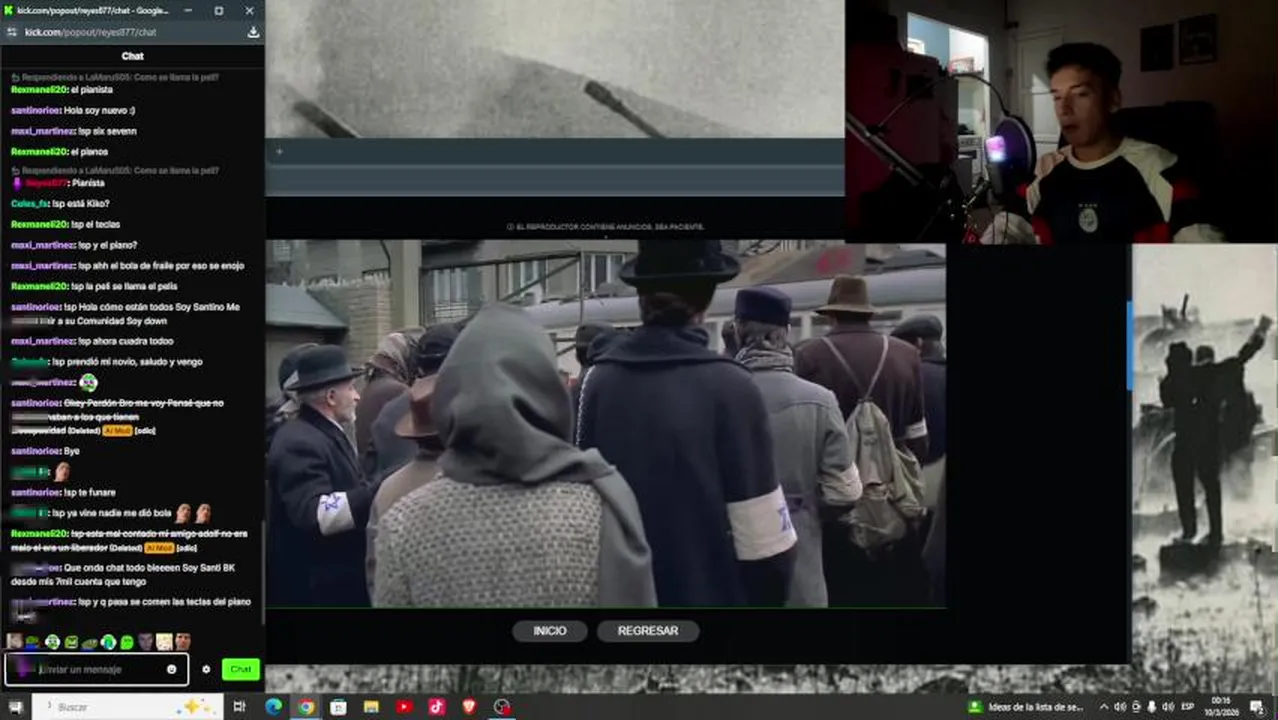
Task: Click the first speaker volume tray icon
Action: click(x=1120, y=707)
